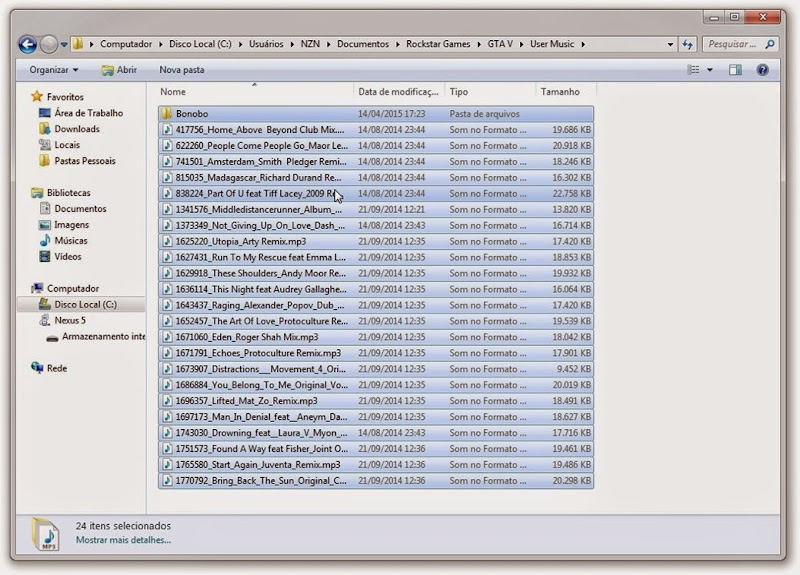Open Área de Trabalho in sidebar
800x575 pixels.
[x=88, y=113]
